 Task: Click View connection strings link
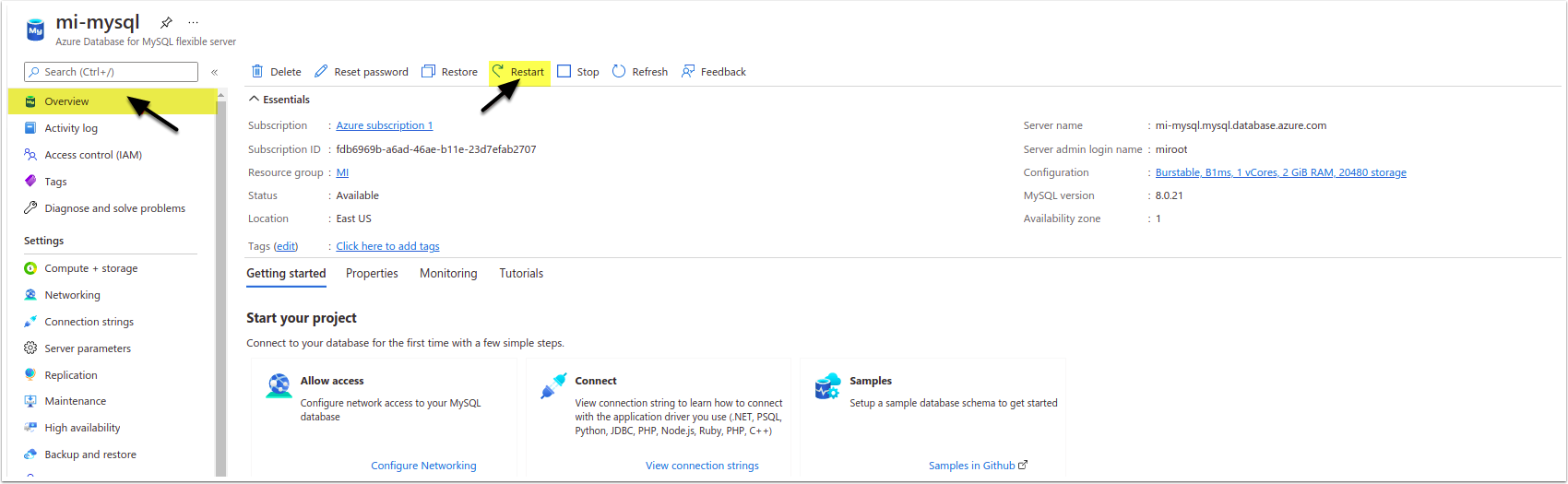click(702, 466)
